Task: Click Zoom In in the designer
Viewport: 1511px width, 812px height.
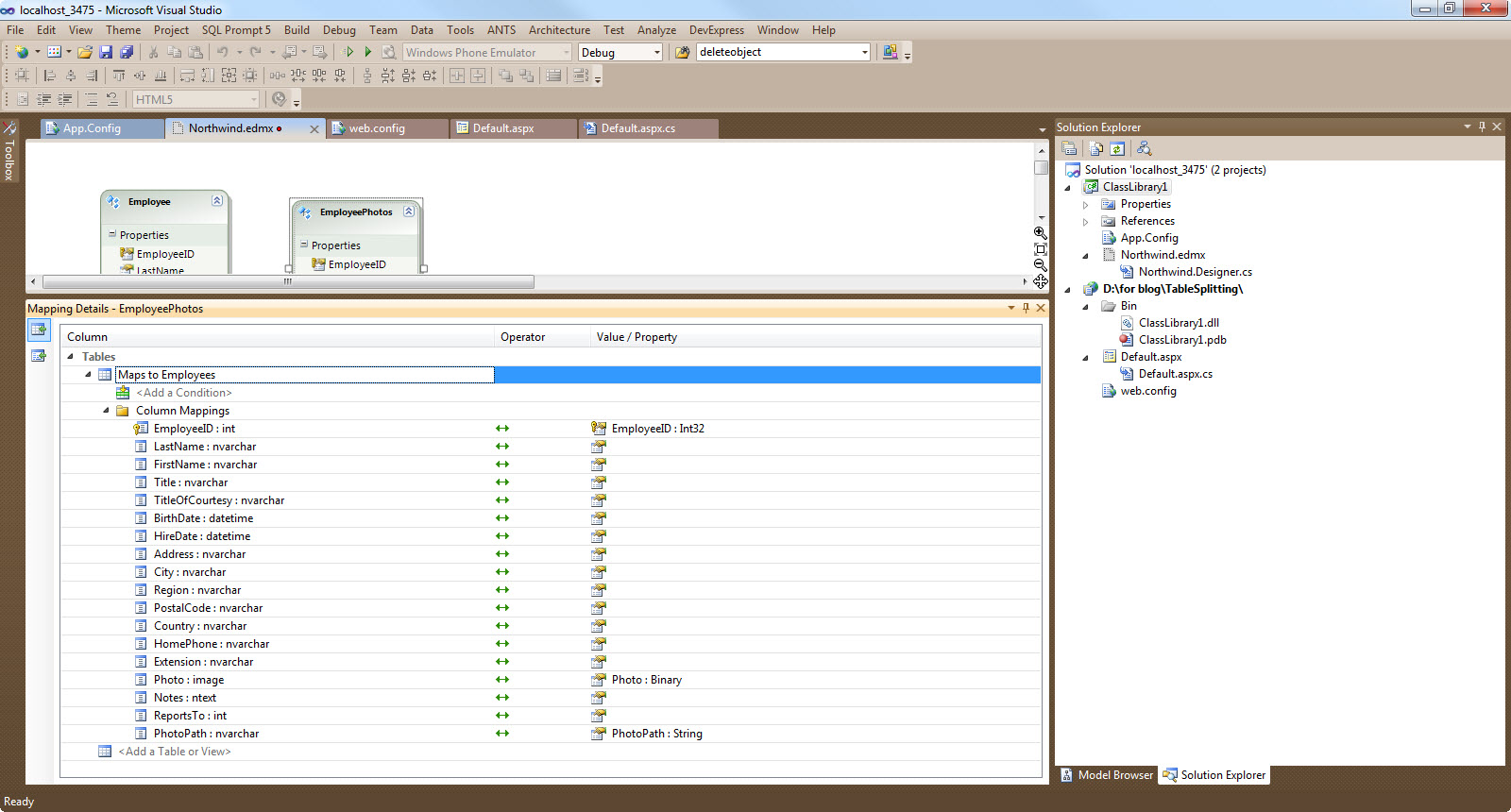Action: (1040, 232)
